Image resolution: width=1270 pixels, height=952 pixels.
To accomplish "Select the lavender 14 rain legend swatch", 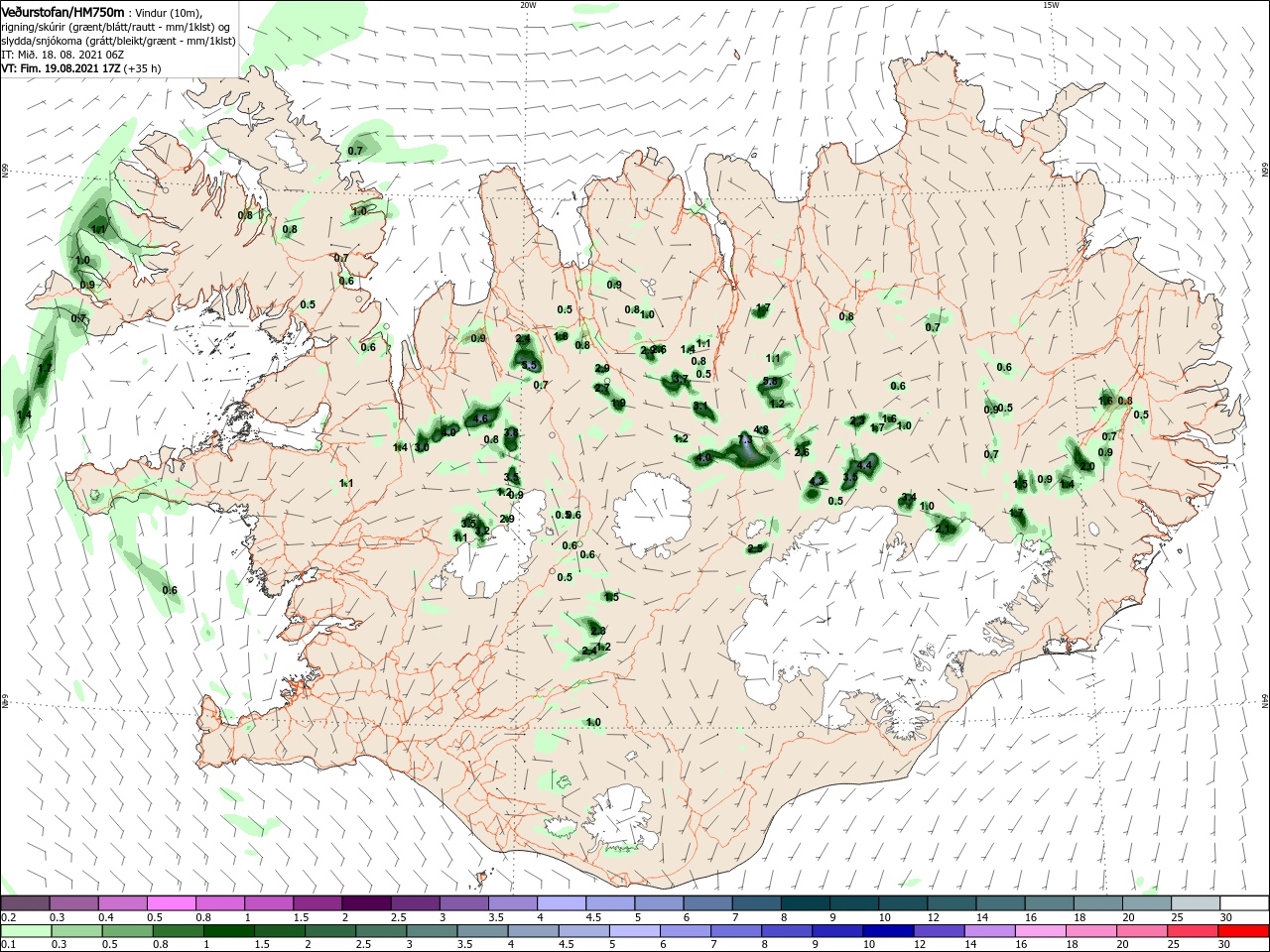I will (x=988, y=931).
